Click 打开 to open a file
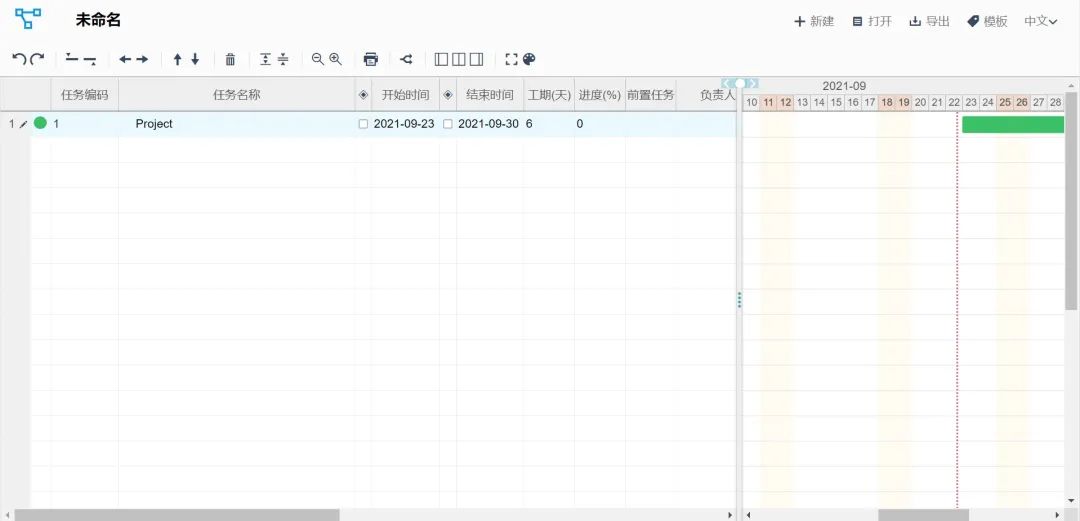This screenshot has height=521, width=1080. tap(872, 21)
